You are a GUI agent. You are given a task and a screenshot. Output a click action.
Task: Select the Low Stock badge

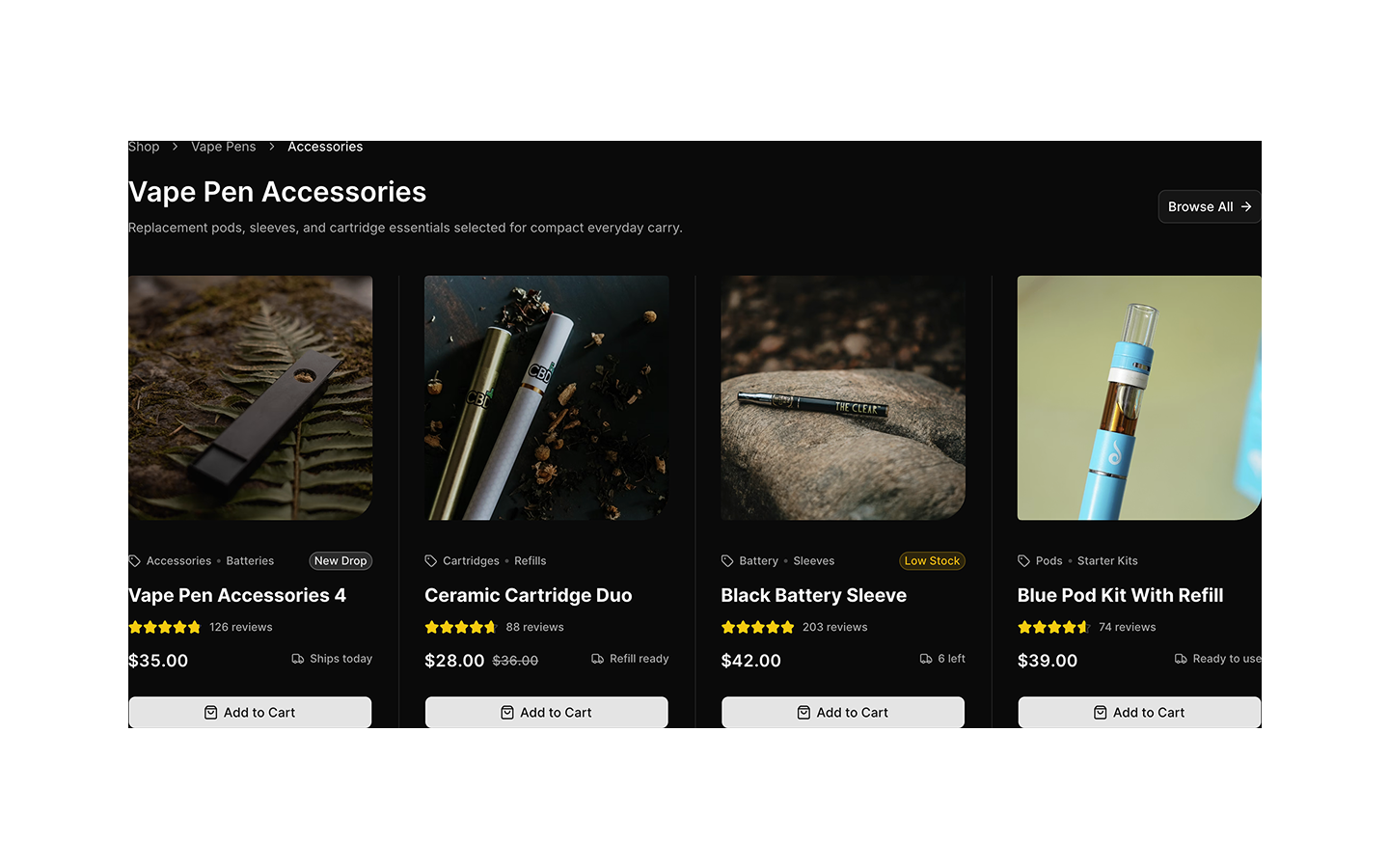(932, 561)
